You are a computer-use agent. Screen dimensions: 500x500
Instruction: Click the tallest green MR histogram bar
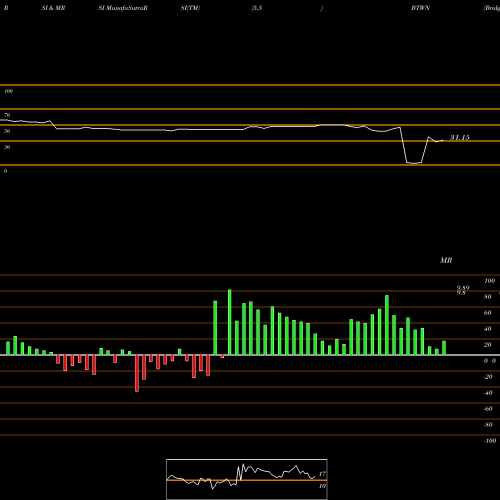coord(230,322)
